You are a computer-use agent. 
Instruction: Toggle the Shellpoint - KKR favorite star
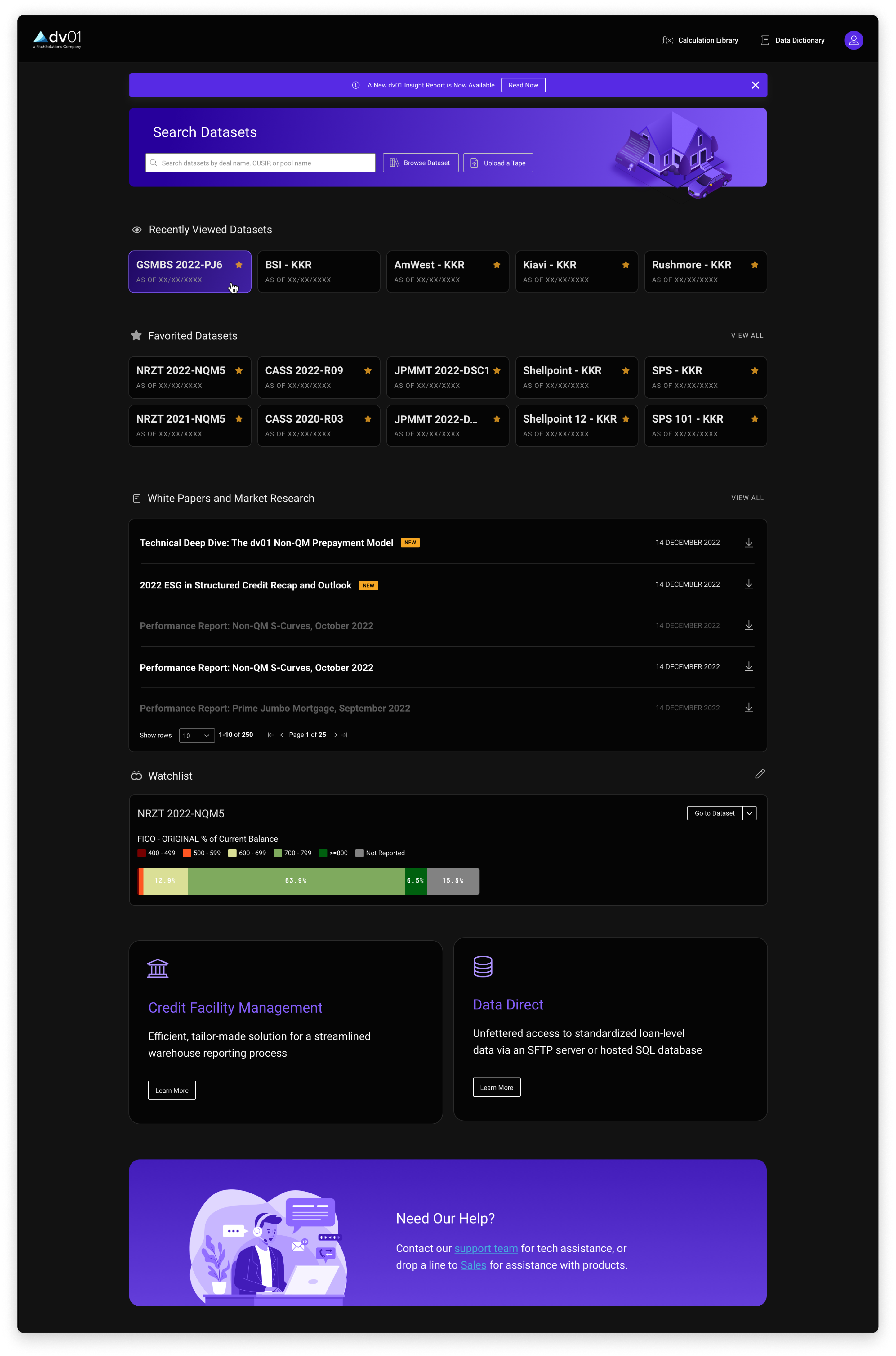626,370
